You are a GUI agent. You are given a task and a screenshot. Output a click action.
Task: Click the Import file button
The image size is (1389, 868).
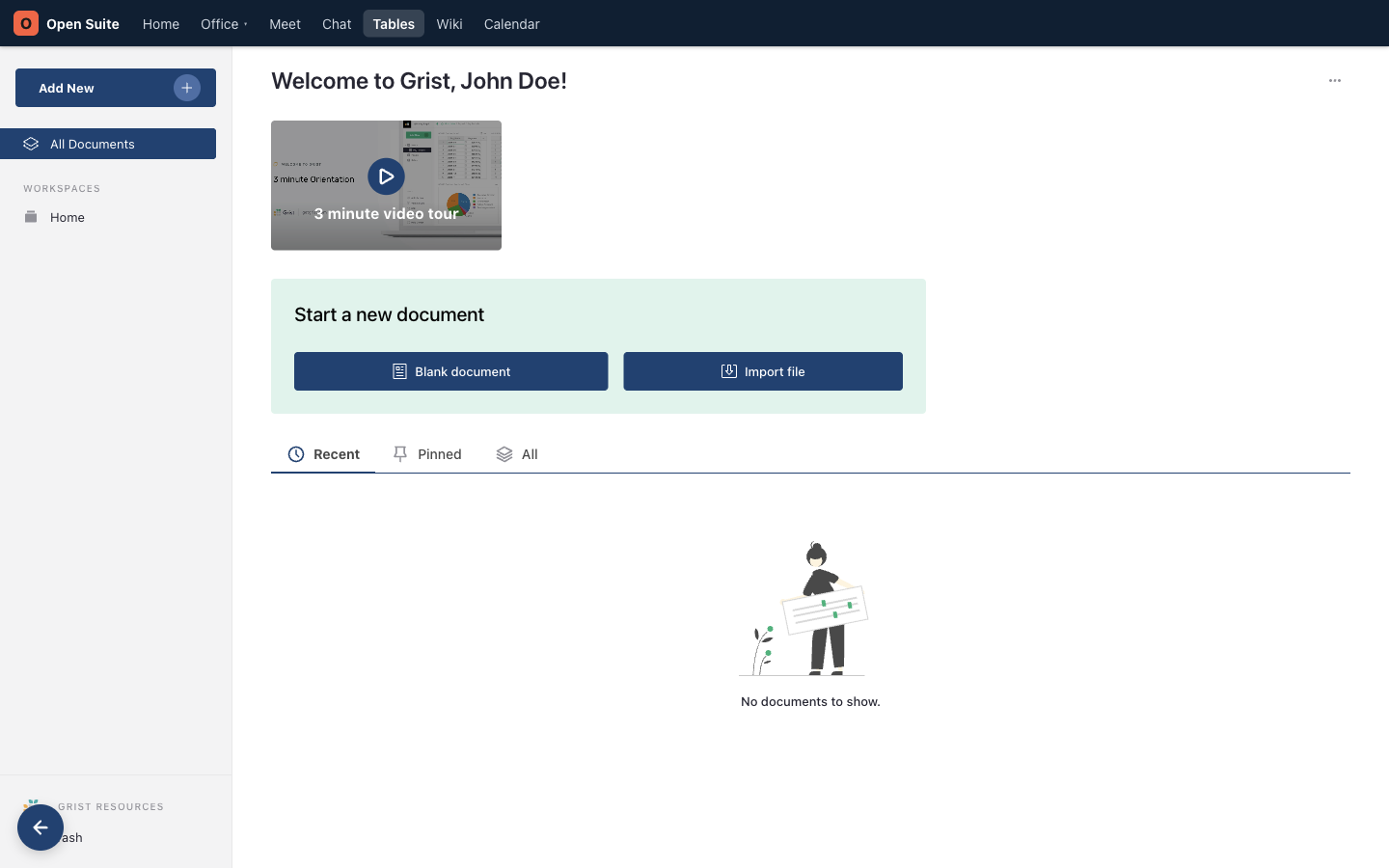pyautogui.click(x=763, y=371)
